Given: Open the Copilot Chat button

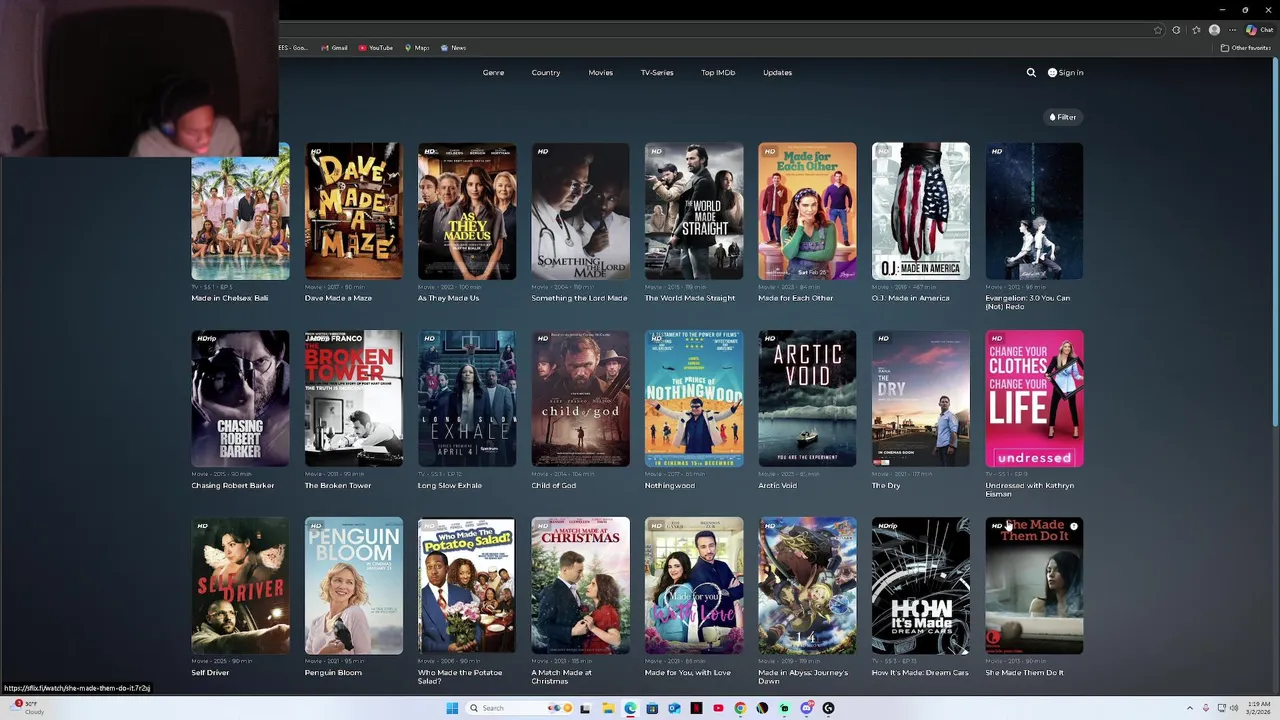Looking at the screenshot, I should [1259, 30].
